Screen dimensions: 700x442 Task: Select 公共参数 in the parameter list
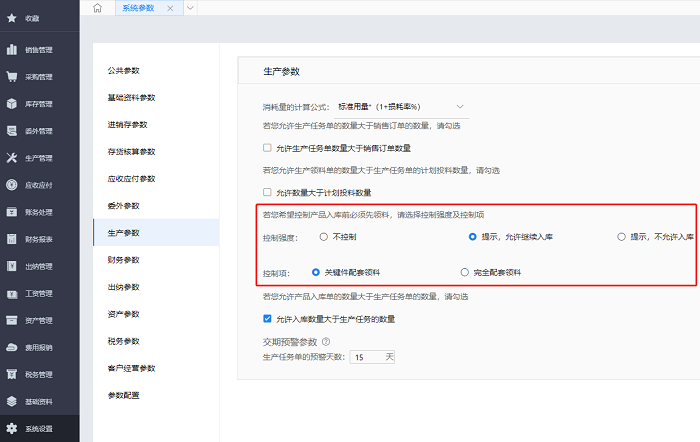click(124, 70)
